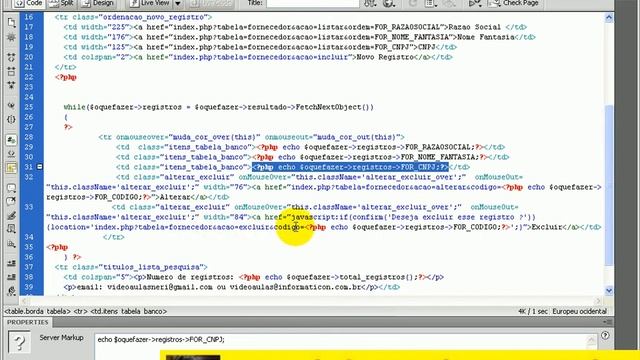The height and width of the screenshot is (360, 640).
Task: Switch to Split view
Action: click(x=62, y=3)
